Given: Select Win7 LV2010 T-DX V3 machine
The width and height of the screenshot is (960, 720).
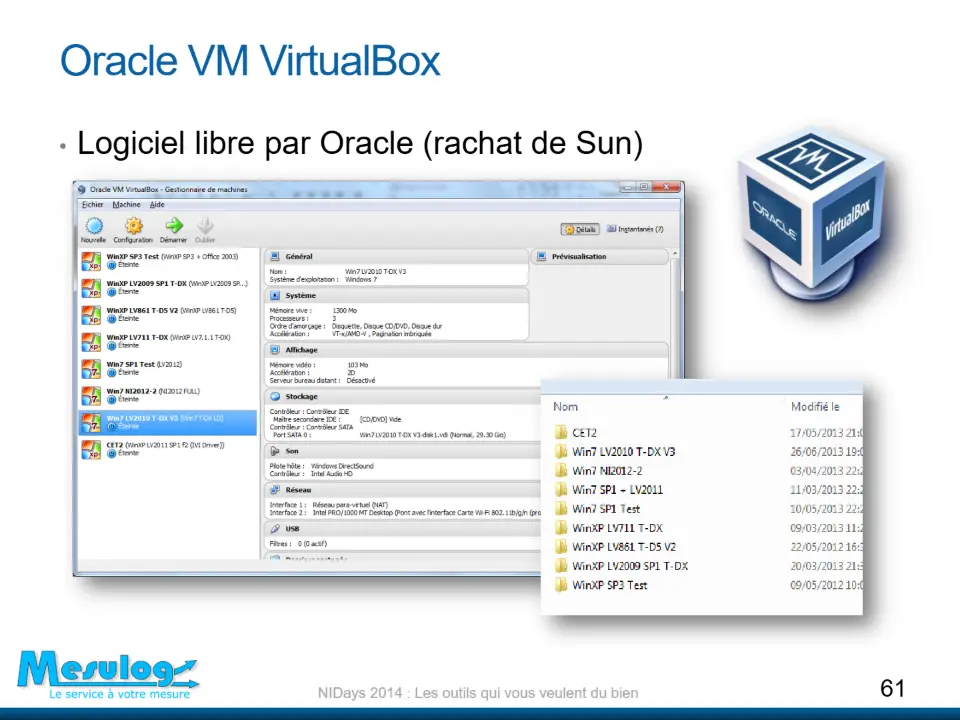Looking at the screenshot, I should (x=168, y=422).
